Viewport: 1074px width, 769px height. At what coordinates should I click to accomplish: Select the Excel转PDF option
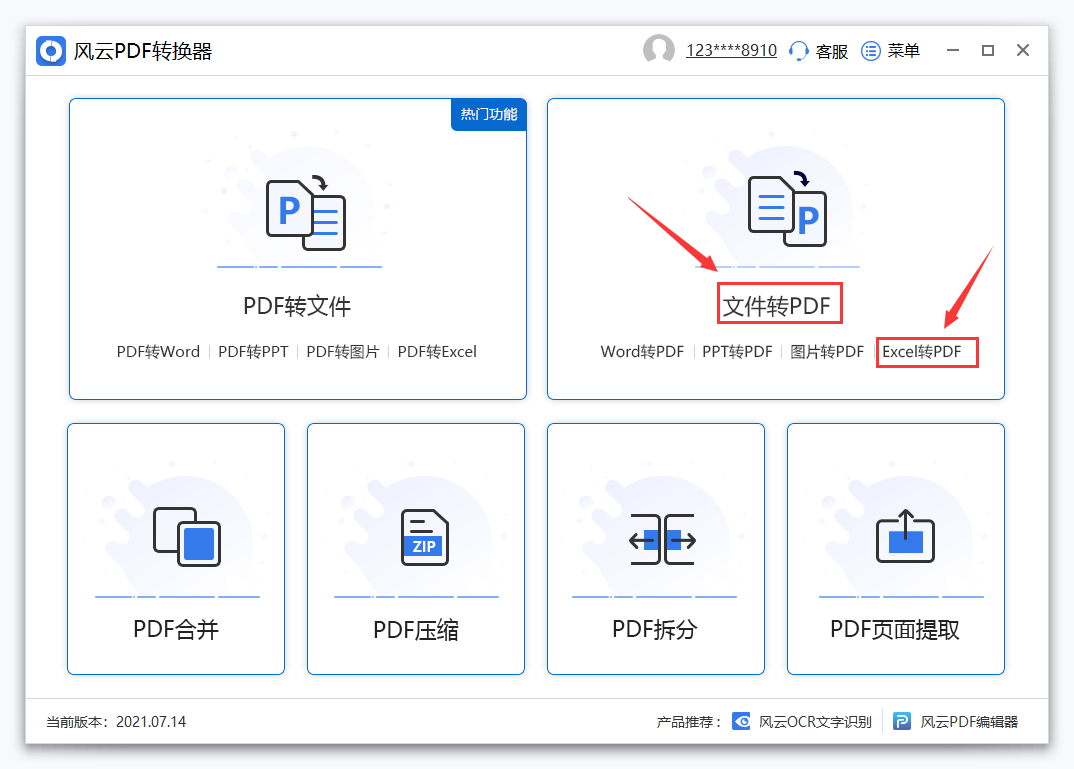(926, 351)
